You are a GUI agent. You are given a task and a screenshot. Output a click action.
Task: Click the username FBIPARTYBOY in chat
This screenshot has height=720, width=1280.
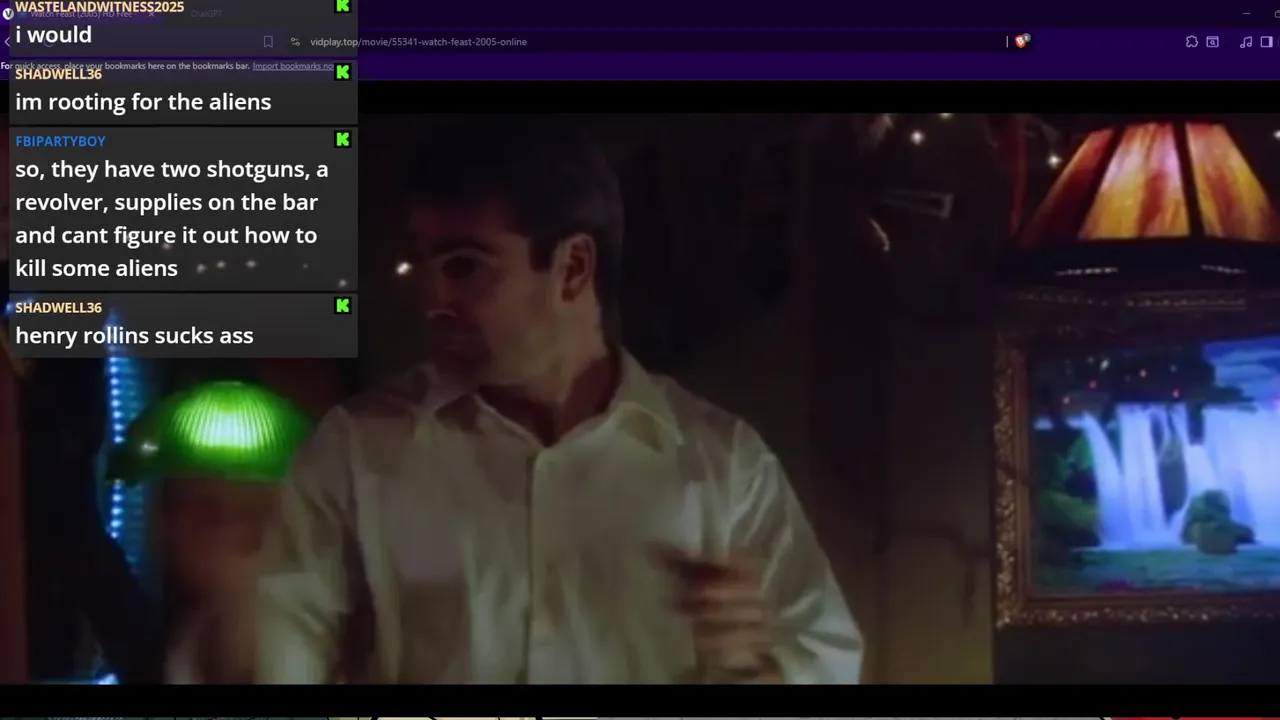60,141
